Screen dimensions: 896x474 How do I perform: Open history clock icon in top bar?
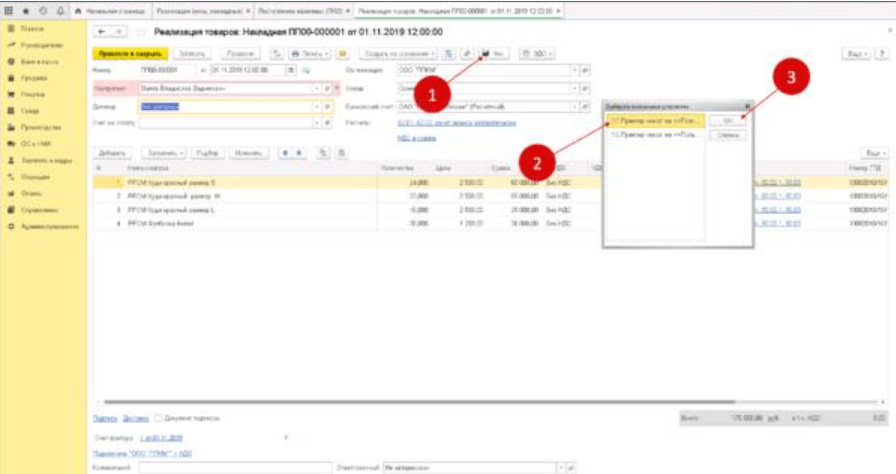coord(43,11)
